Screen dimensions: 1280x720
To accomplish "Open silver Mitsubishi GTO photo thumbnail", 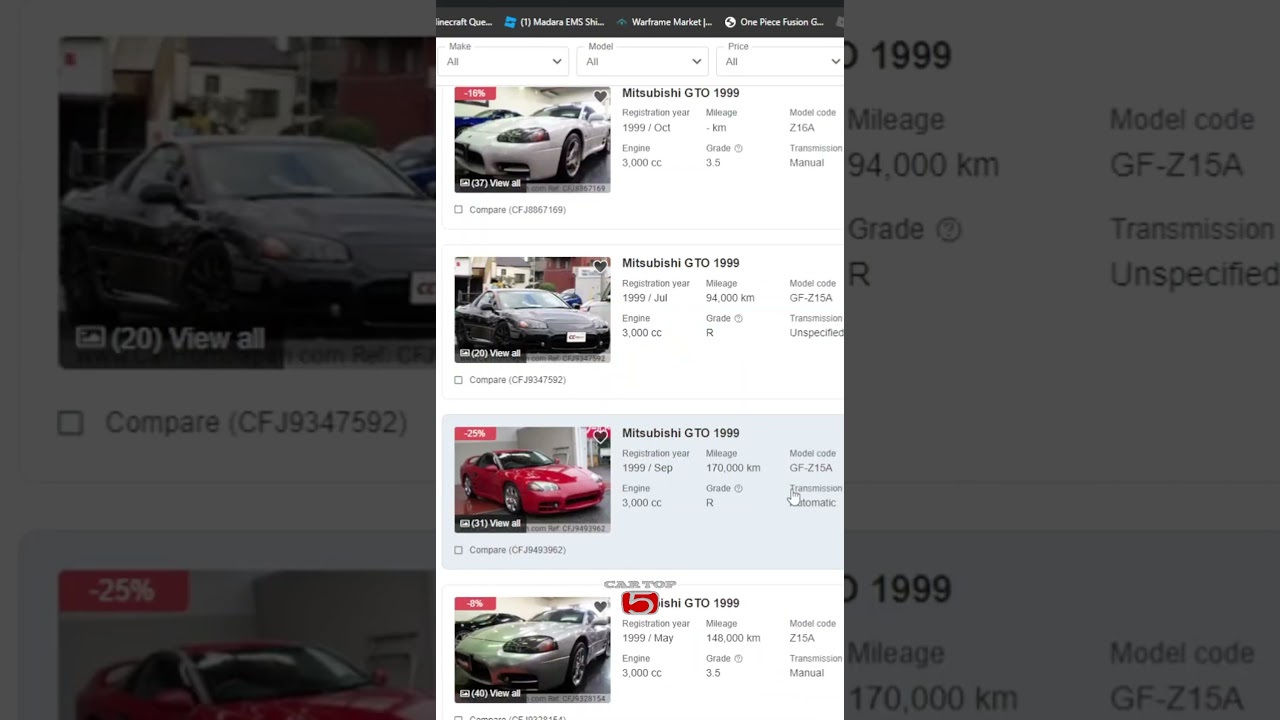I will 532,649.
